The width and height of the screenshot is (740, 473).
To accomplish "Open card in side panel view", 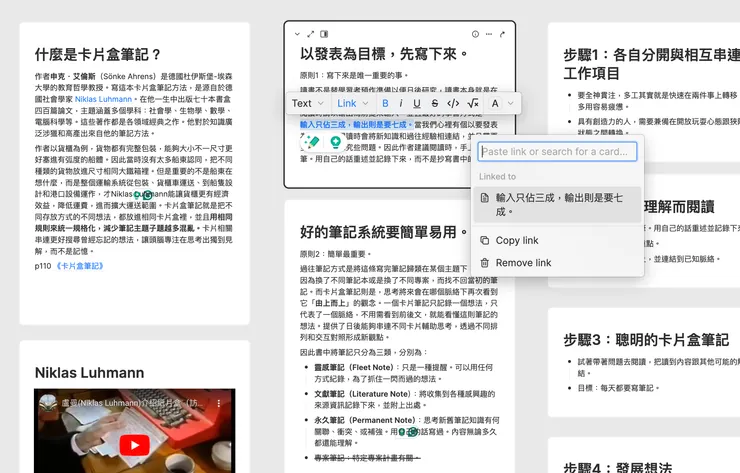I will 324,34.
